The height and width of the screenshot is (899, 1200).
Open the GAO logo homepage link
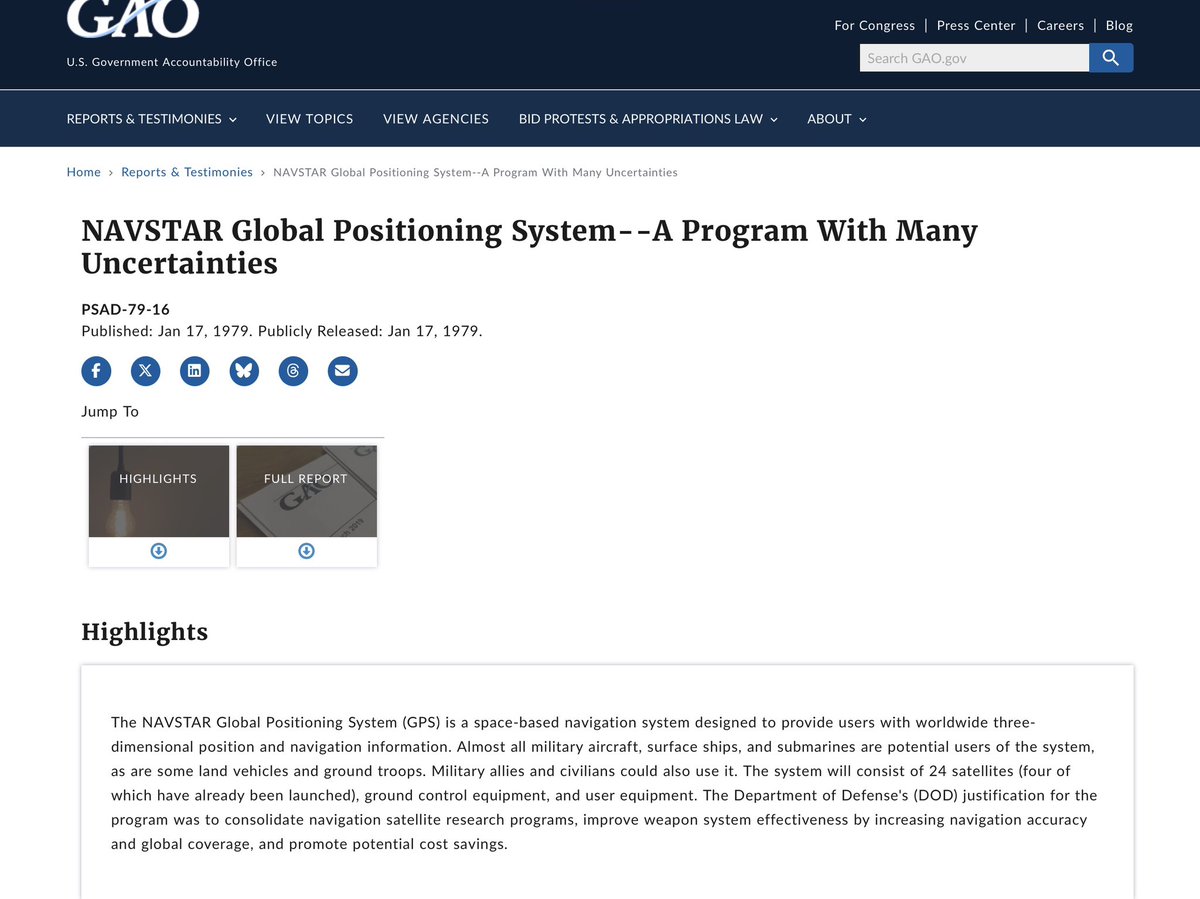point(133,18)
